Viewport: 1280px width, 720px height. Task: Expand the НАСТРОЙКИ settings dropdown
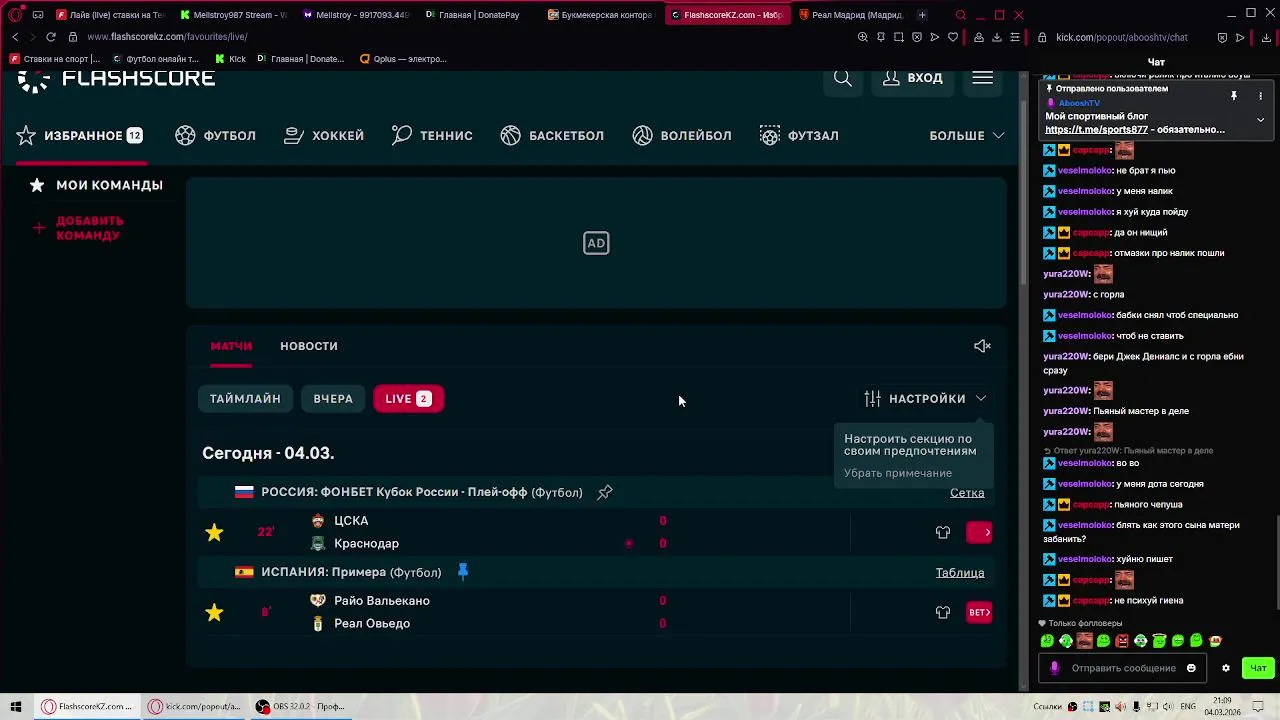(x=925, y=399)
